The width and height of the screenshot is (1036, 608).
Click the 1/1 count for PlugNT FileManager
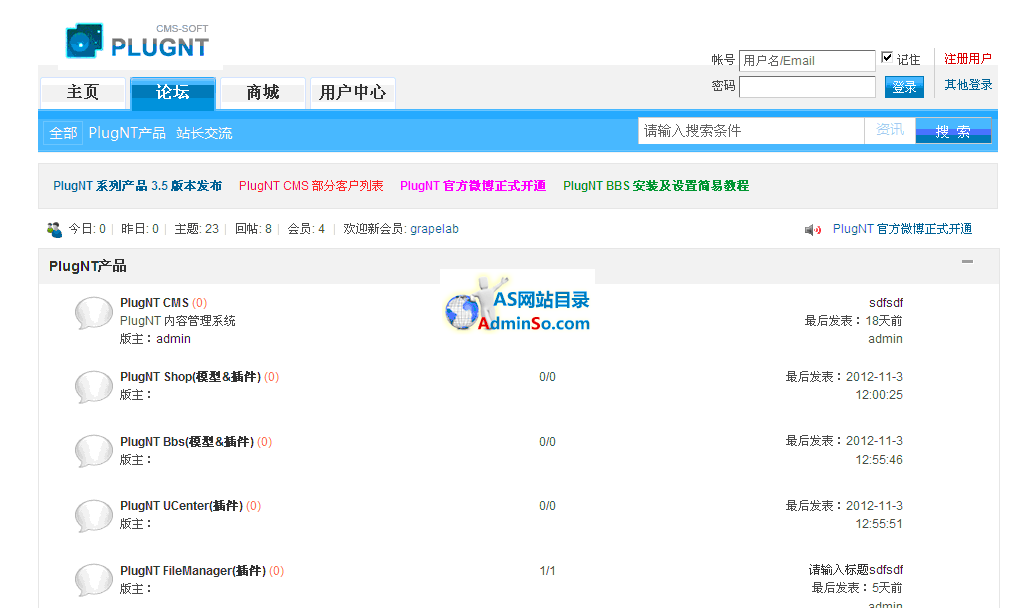pyautogui.click(x=547, y=570)
